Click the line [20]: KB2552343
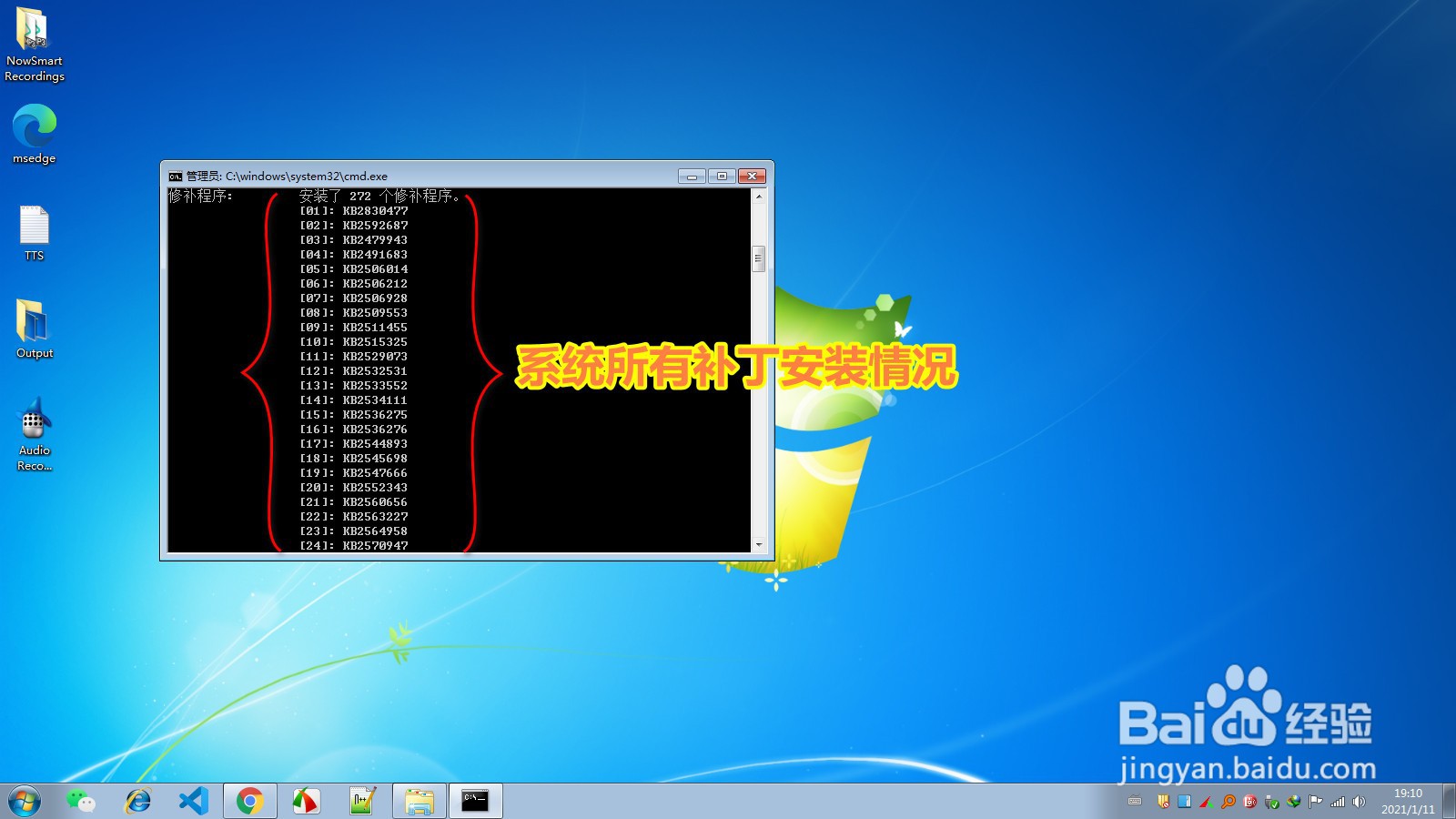This screenshot has width=1456, height=819. click(x=354, y=488)
